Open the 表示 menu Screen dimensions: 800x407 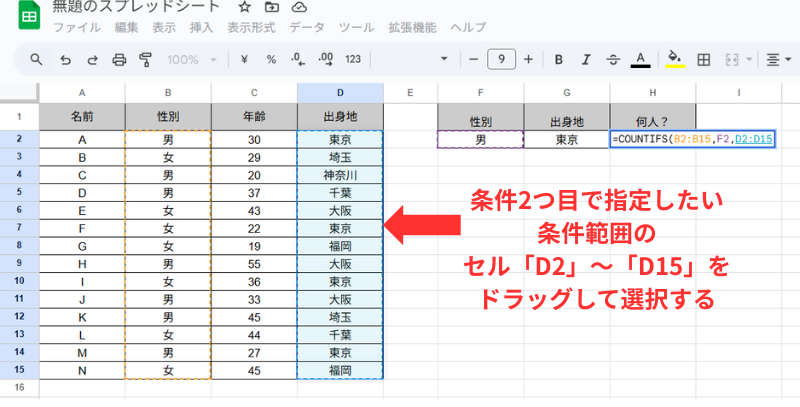click(x=164, y=28)
